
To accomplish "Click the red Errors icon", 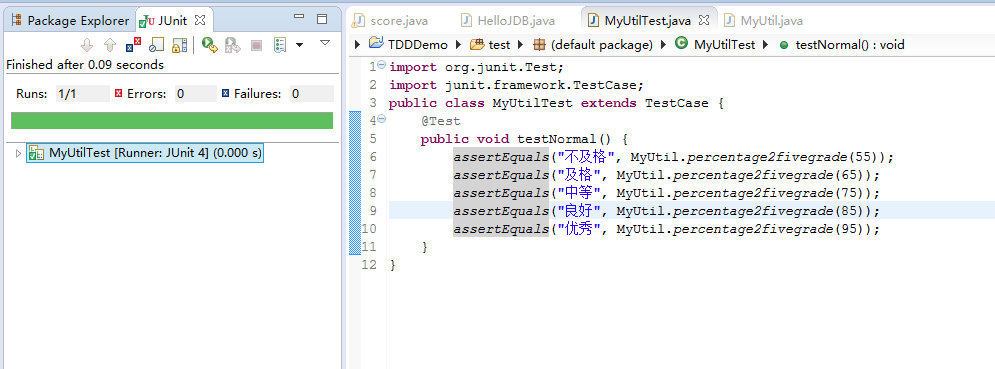I will coord(118,94).
